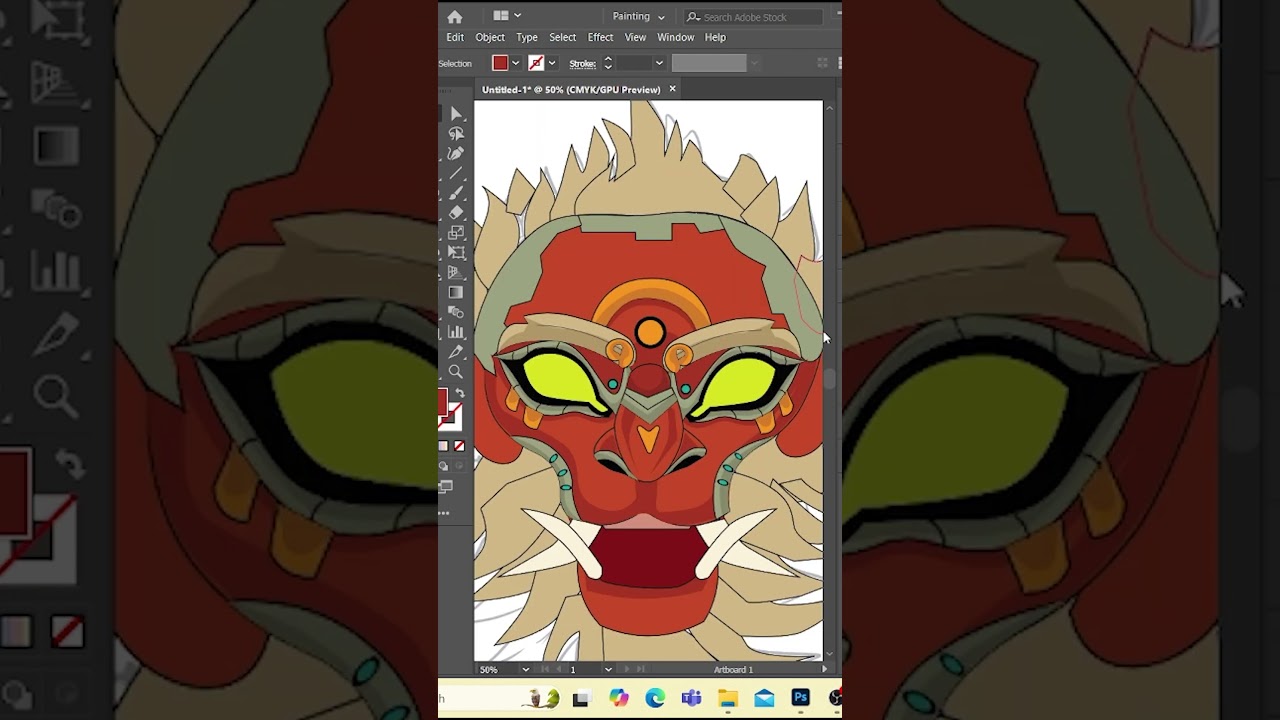This screenshot has height=720, width=1280.
Task: Click the Stroke panel link label
Action: pos(582,63)
